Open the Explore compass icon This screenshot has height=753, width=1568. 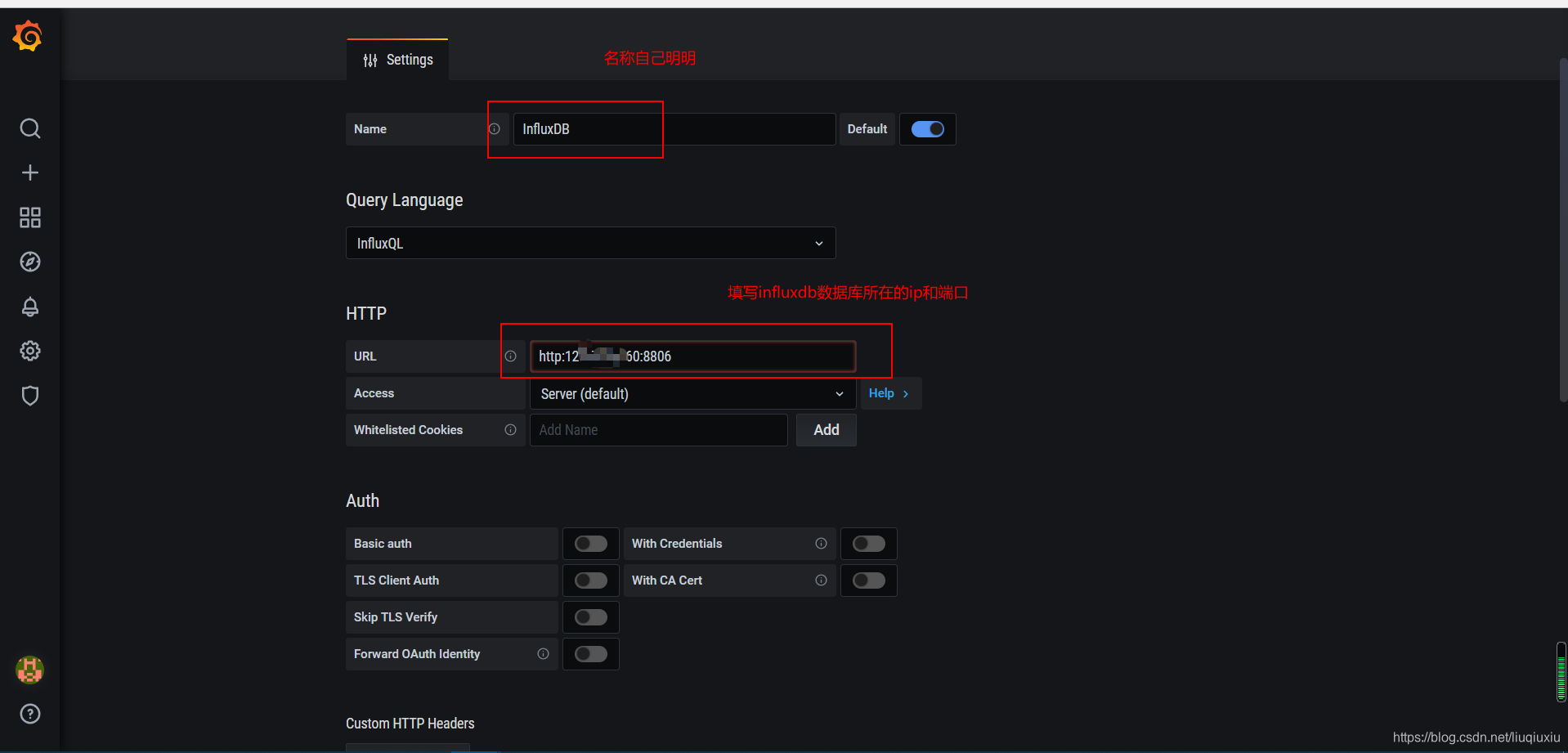coord(30,262)
